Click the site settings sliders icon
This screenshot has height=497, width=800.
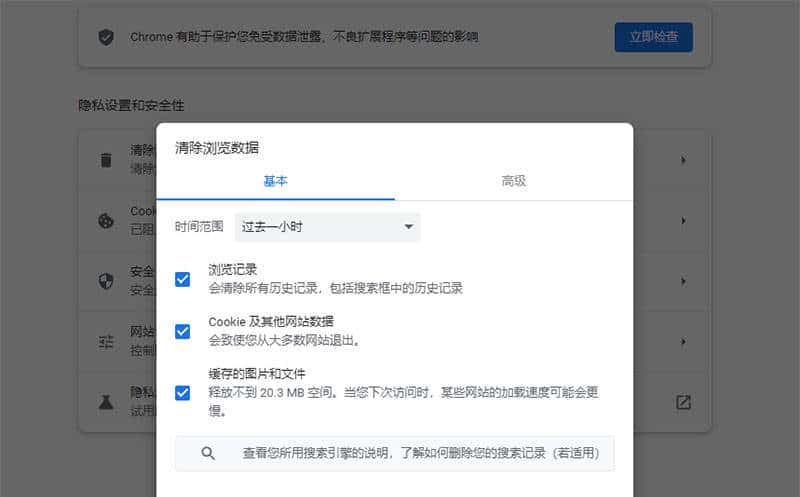pyautogui.click(x=106, y=341)
